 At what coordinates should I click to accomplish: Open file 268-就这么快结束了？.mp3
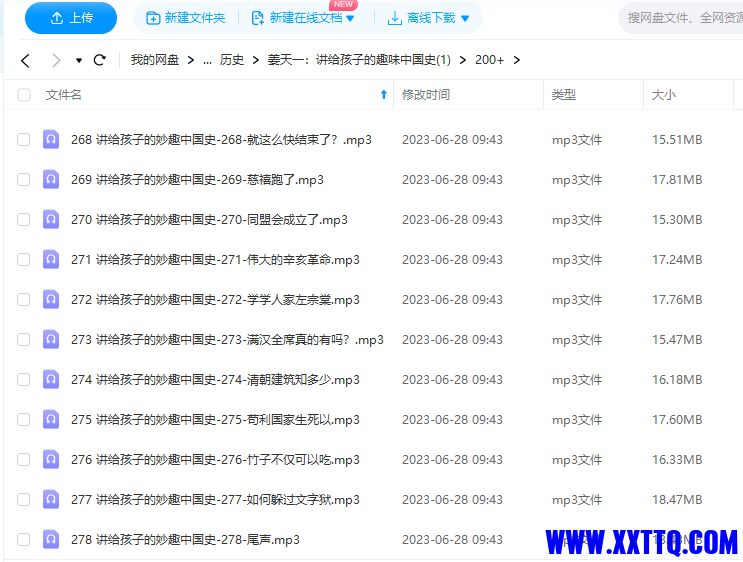click(x=221, y=140)
